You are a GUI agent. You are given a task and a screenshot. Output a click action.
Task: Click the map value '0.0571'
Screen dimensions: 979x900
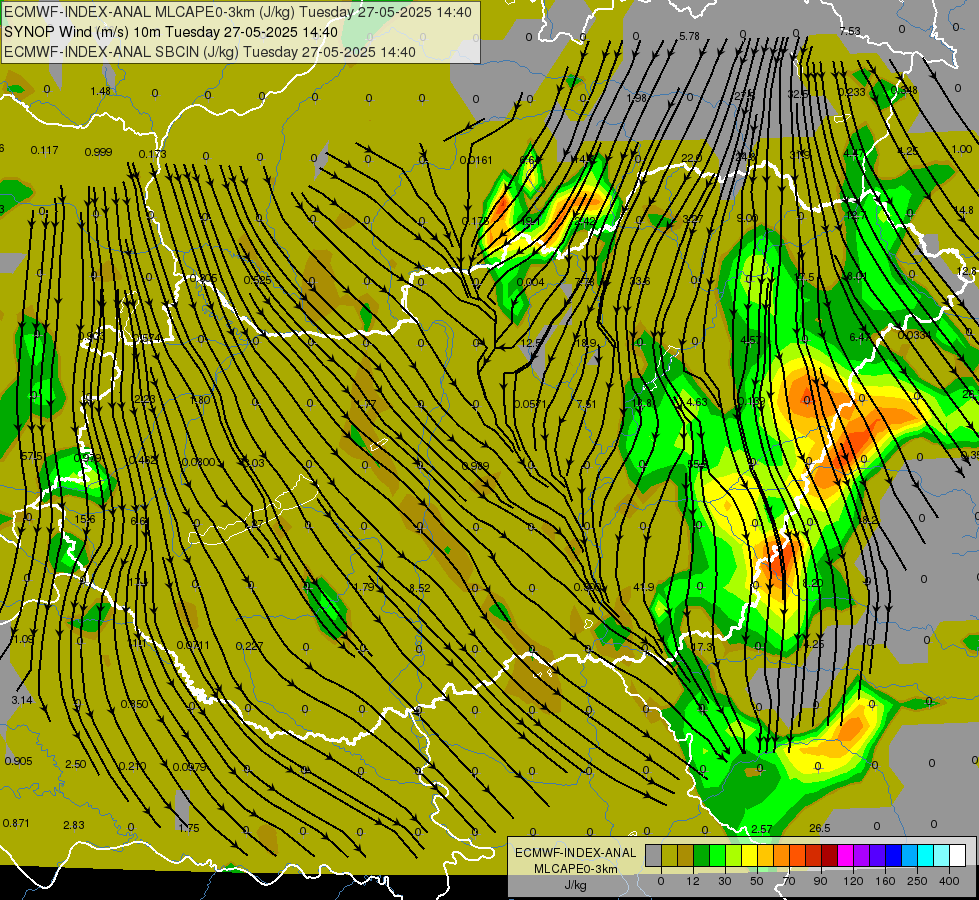point(530,405)
